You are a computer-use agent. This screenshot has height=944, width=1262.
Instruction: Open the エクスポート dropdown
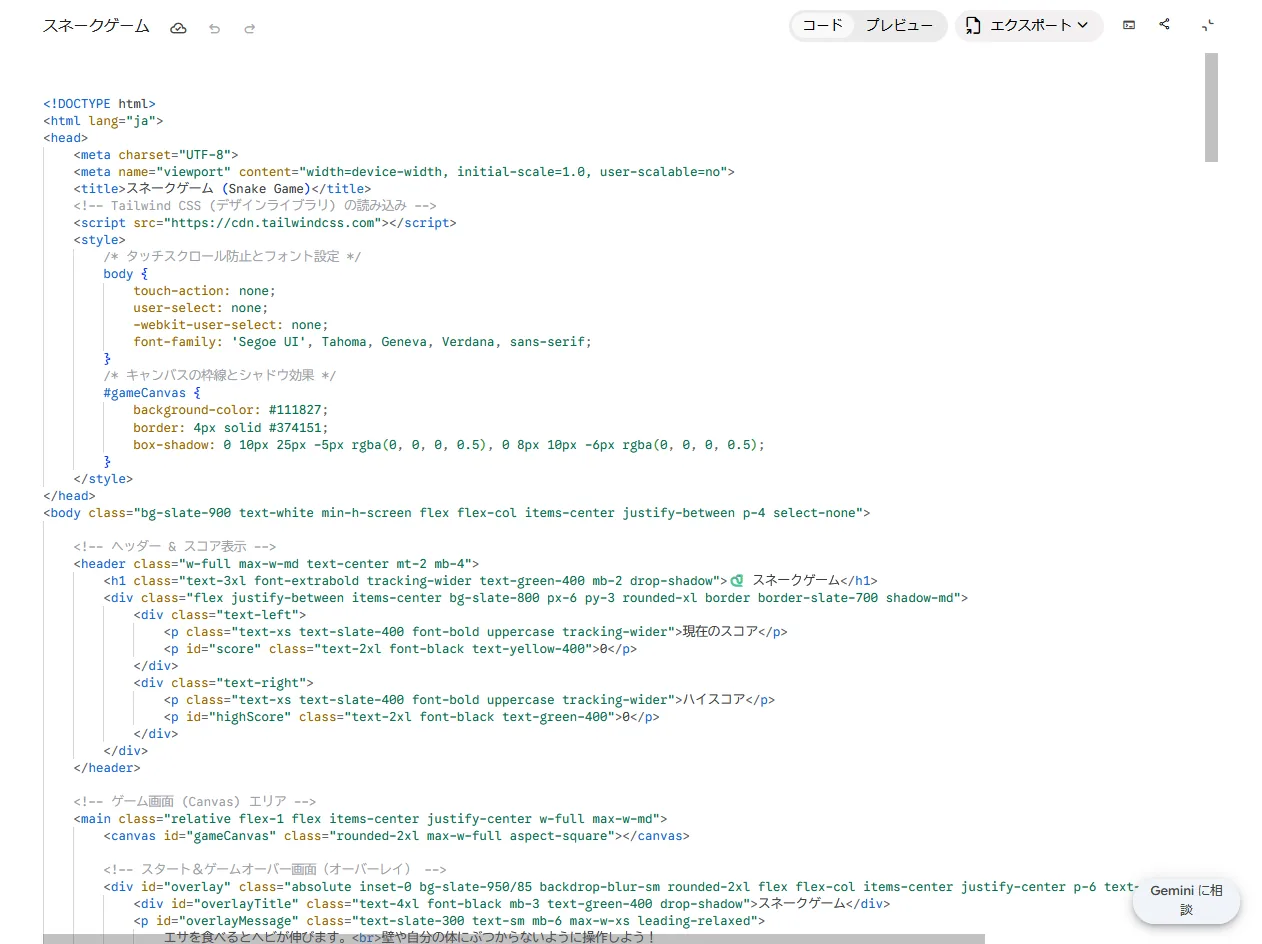point(1029,26)
